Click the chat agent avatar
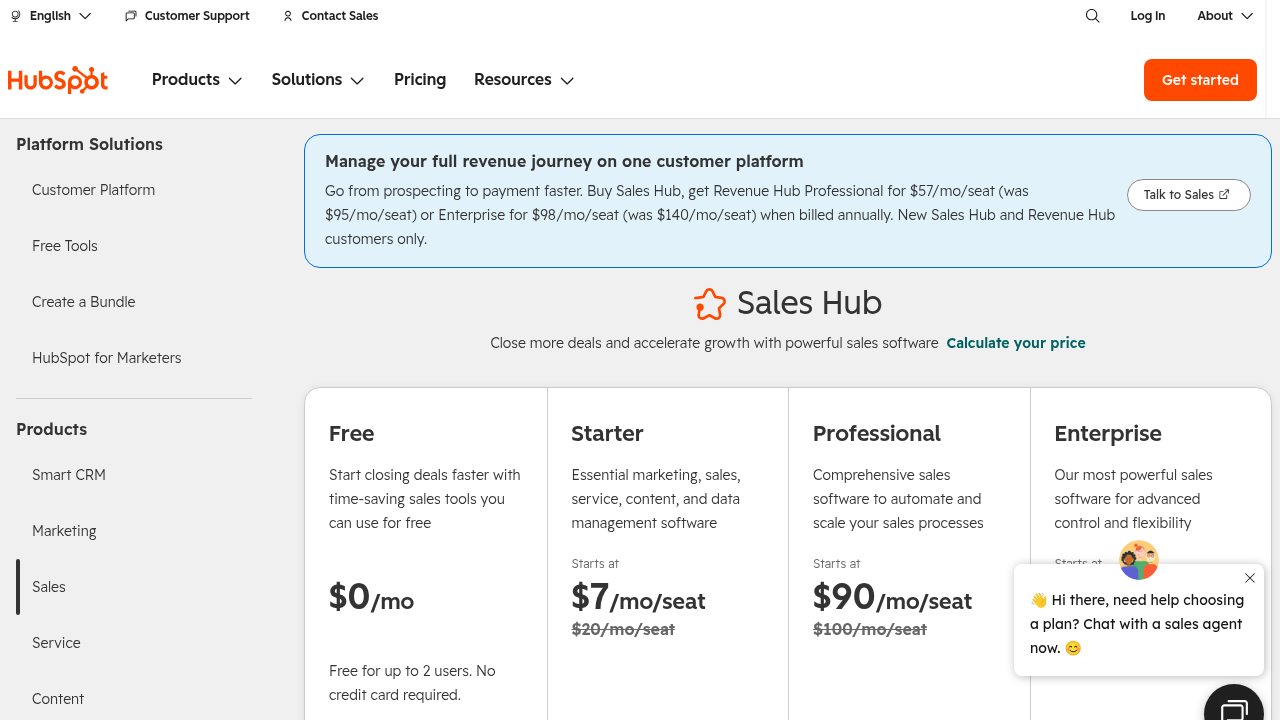 1139,560
